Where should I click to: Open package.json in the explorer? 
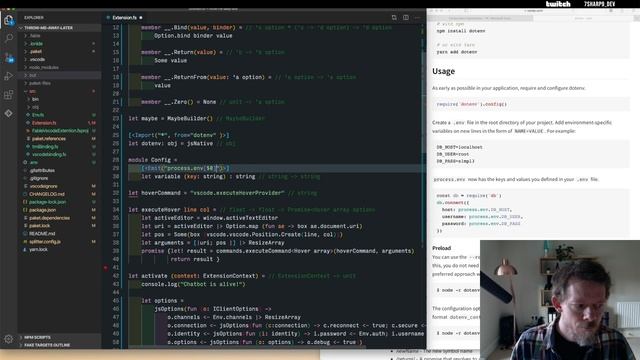pyautogui.click(x=42, y=210)
